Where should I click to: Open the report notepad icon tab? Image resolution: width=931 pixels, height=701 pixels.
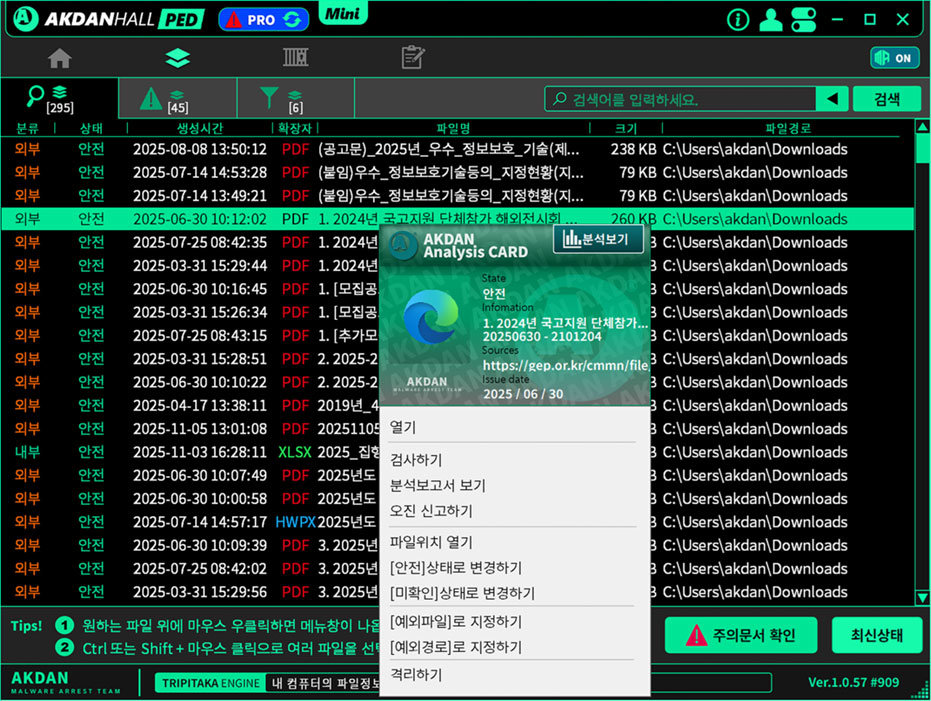413,58
